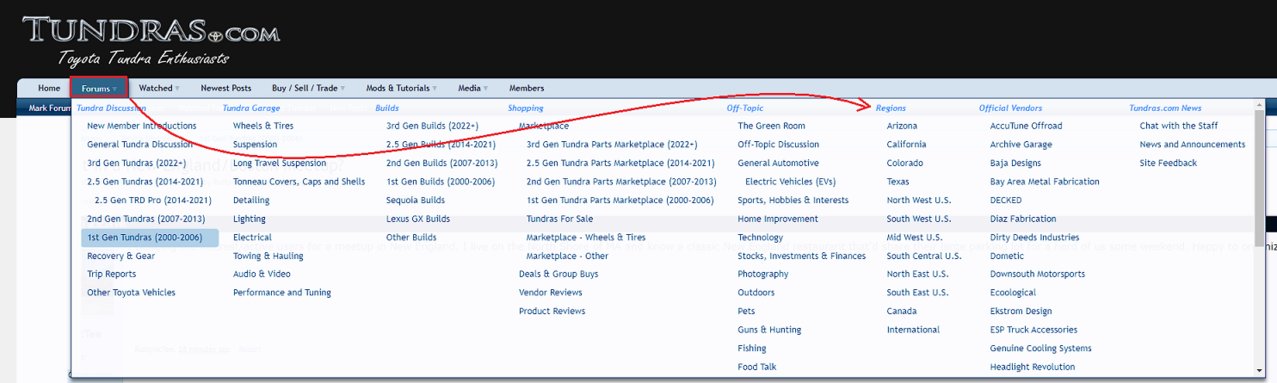
Task: Select California region forum
Action: click(907, 144)
